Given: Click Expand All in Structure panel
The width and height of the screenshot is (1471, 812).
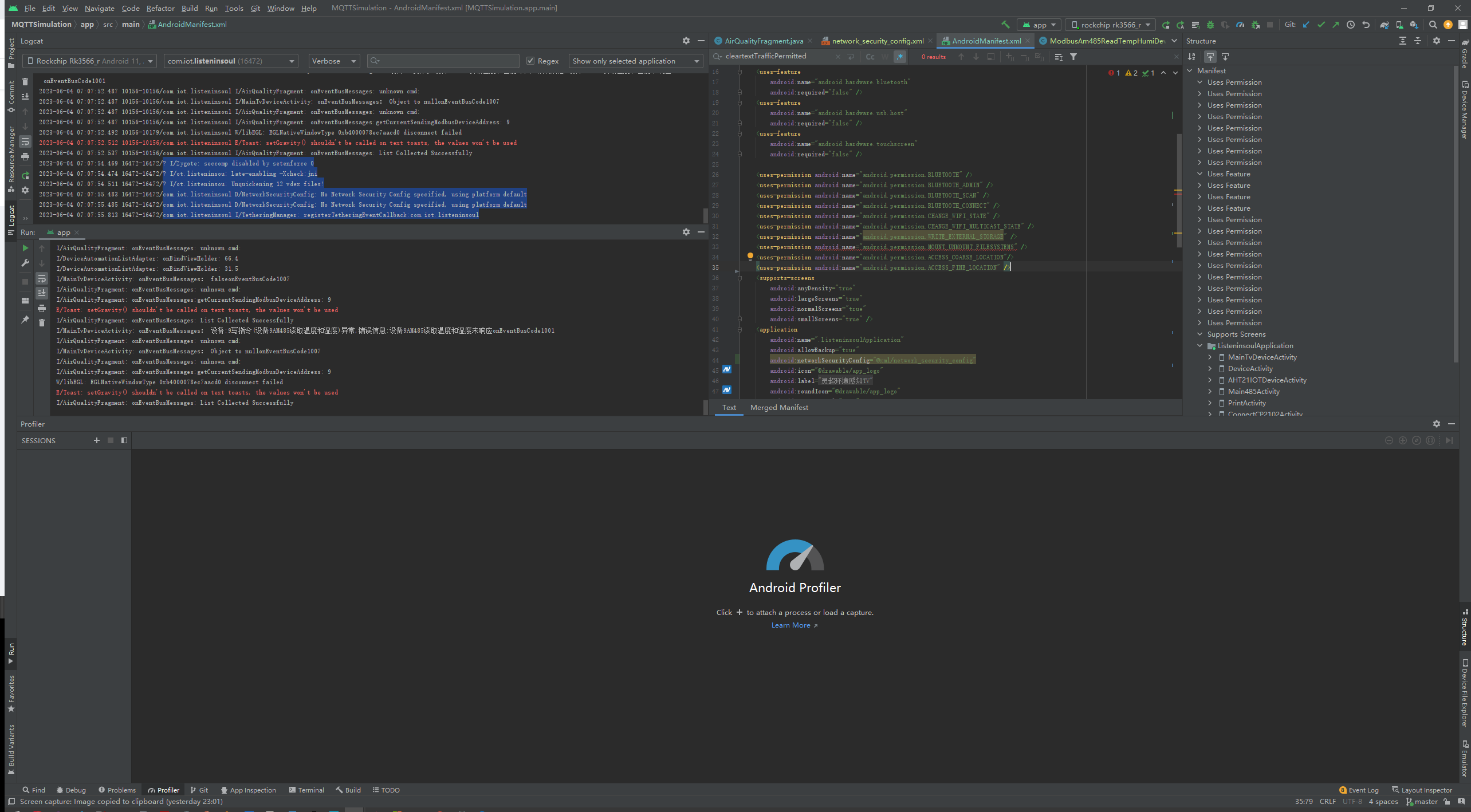Looking at the screenshot, I should [x=1402, y=41].
